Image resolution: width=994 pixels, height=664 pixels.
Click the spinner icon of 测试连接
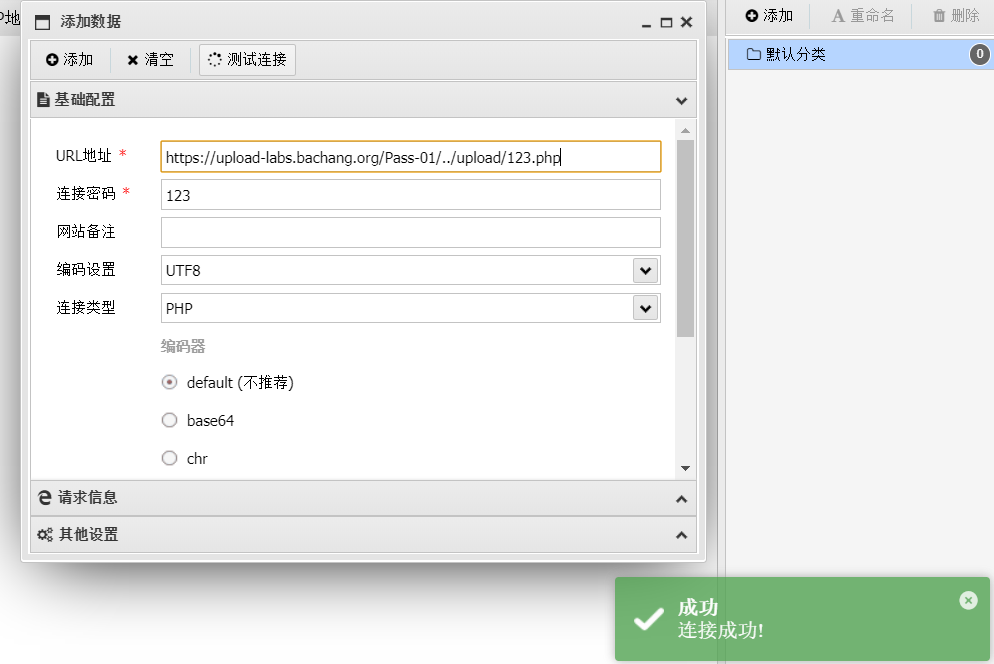click(x=215, y=59)
